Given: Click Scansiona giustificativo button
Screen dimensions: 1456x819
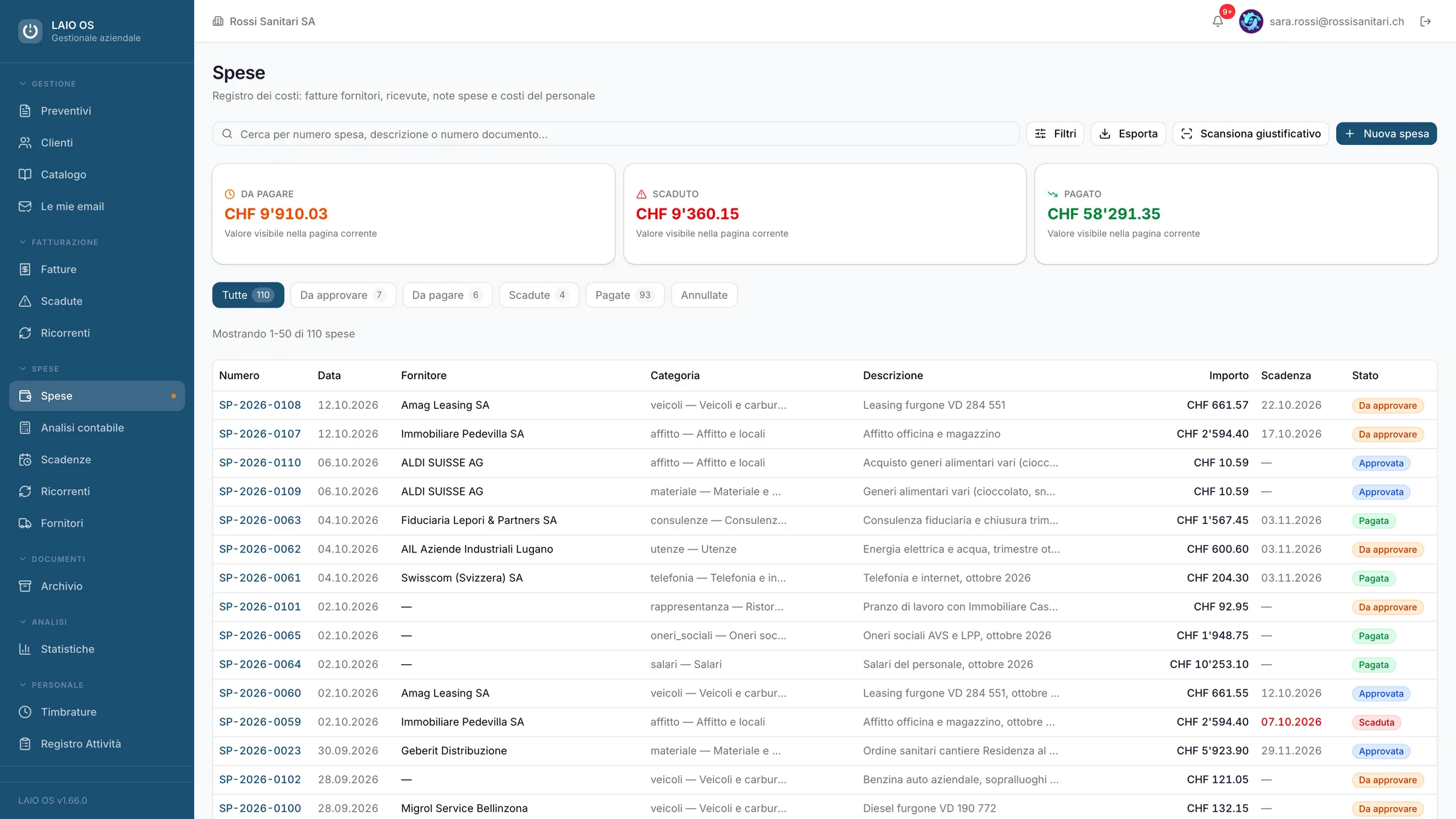Looking at the screenshot, I should [1250, 134].
